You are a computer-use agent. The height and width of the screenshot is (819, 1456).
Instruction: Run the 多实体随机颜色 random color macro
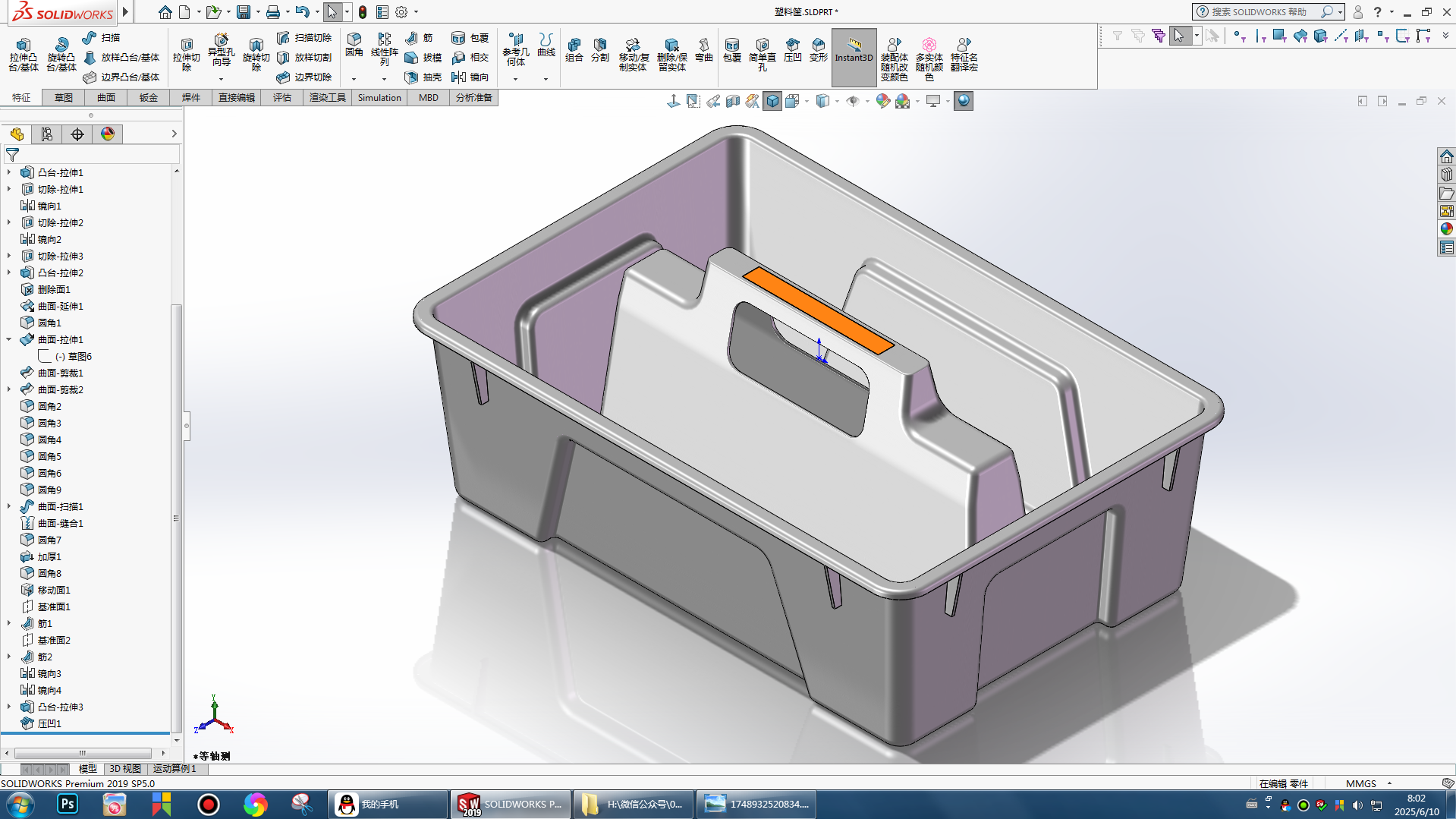pos(929,59)
